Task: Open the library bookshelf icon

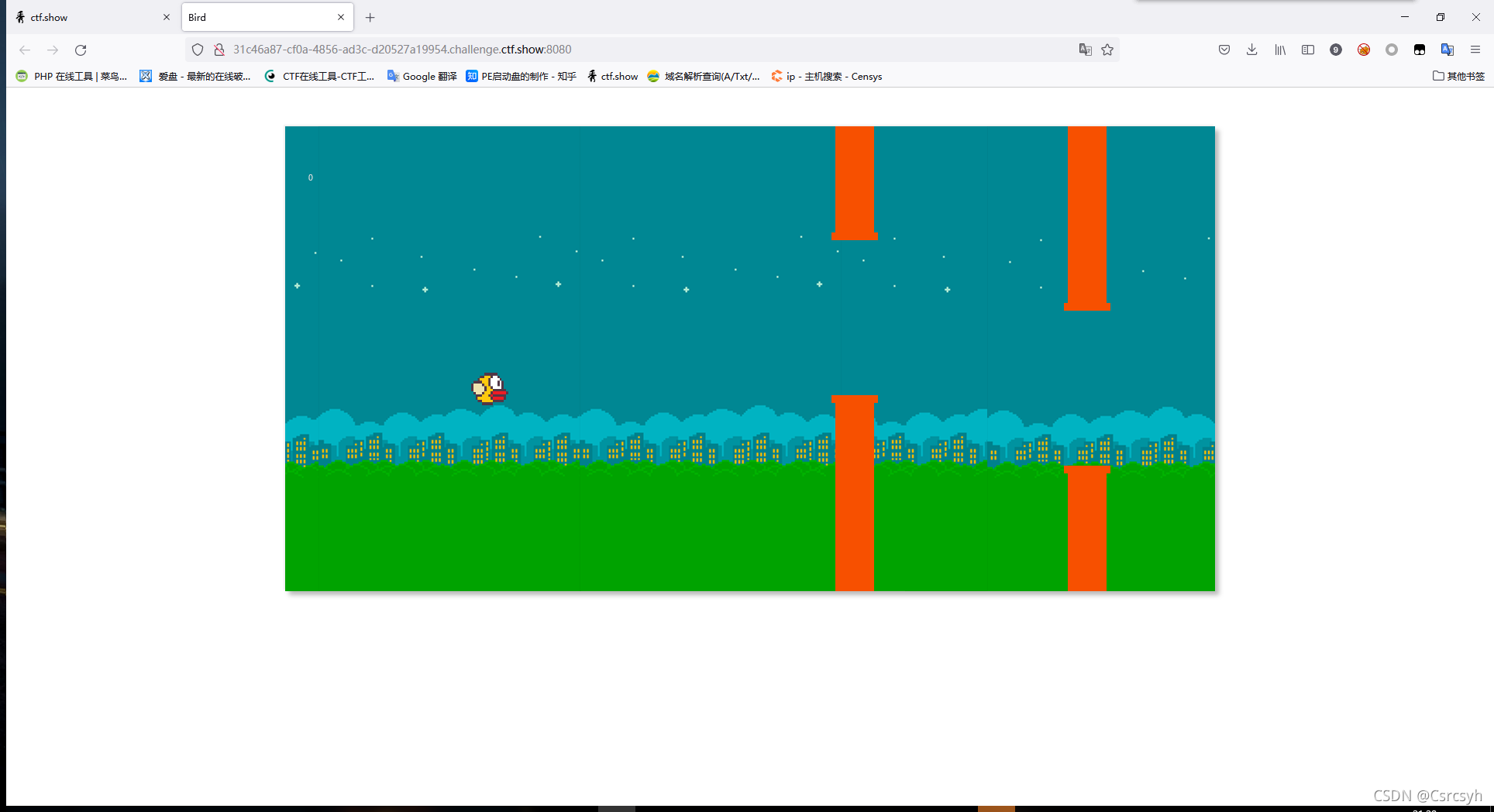Action: (1280, 50)
